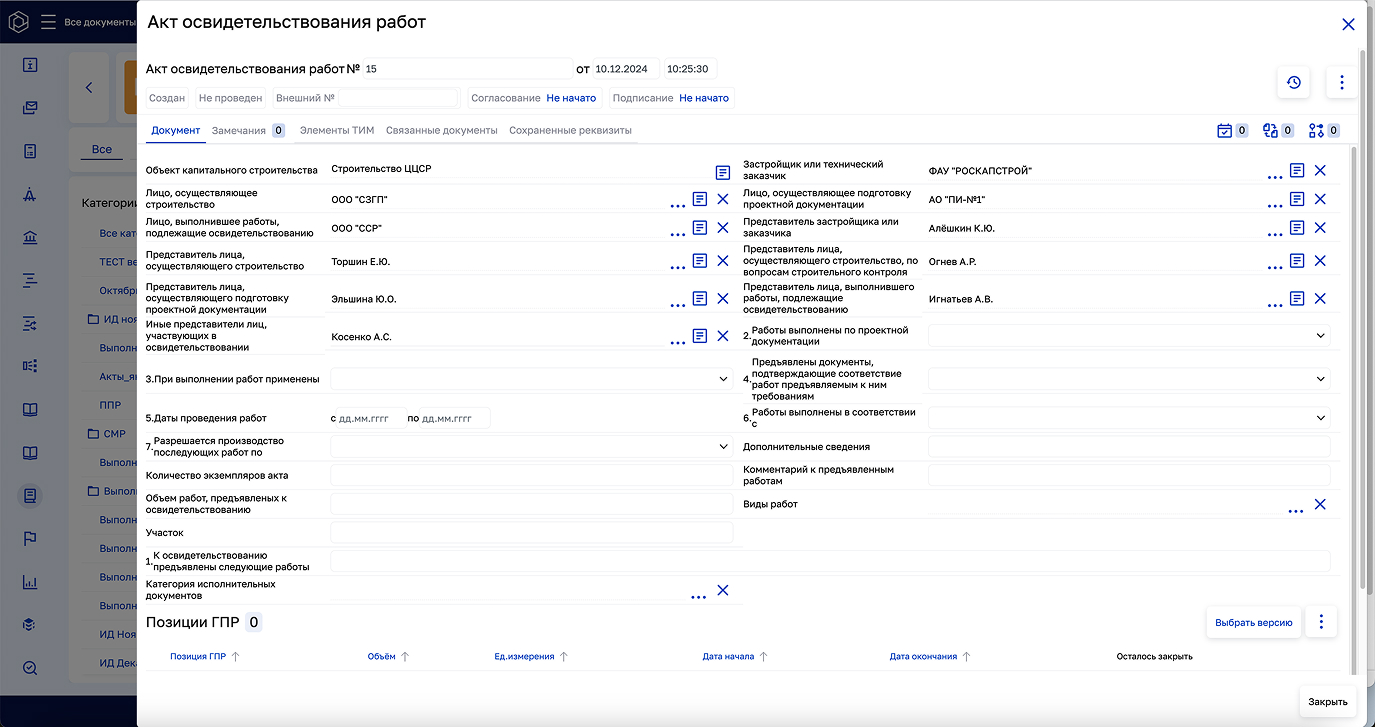Open the Связанные документы tab

coord(441,130)
